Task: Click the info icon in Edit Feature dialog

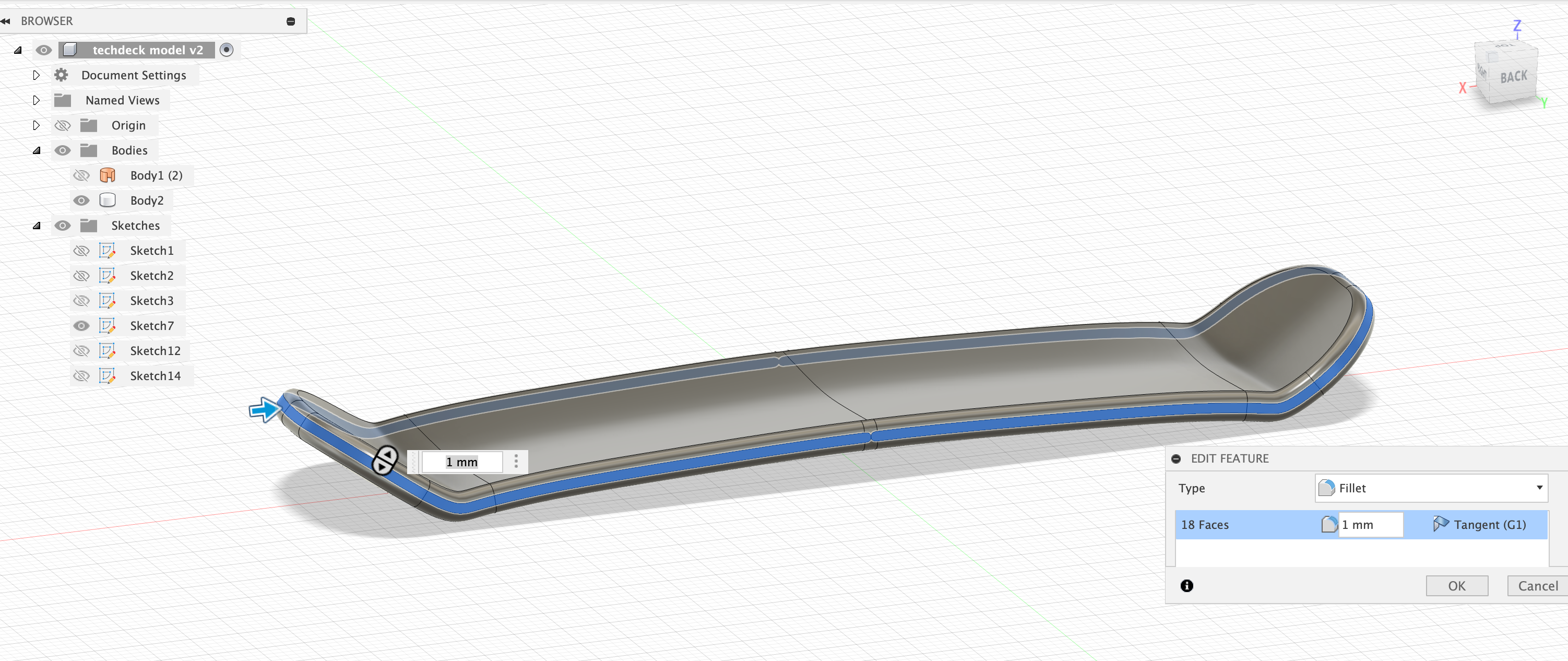Action: [1186, 585]
